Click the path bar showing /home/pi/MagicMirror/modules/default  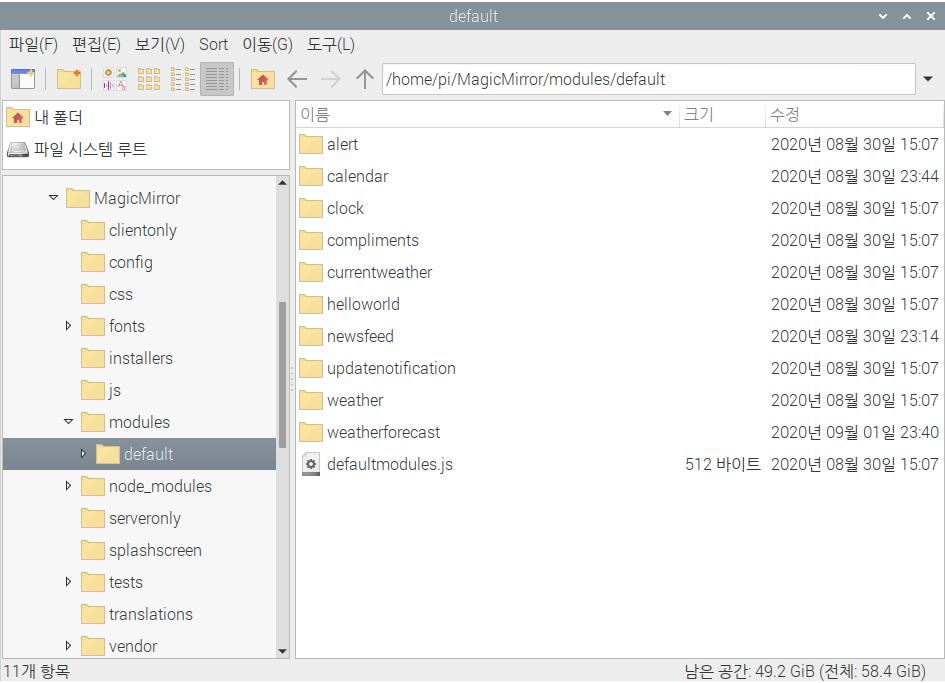click(x=648, y=79)
